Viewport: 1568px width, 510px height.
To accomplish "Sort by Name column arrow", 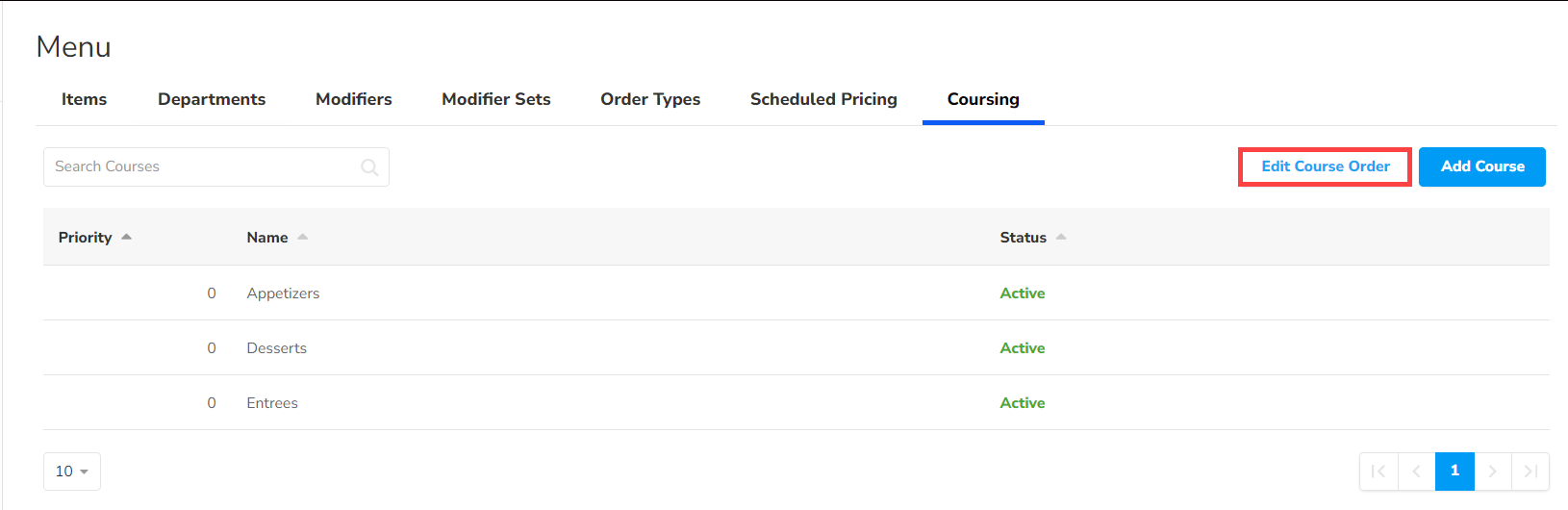I will click(x=302, y=237).
